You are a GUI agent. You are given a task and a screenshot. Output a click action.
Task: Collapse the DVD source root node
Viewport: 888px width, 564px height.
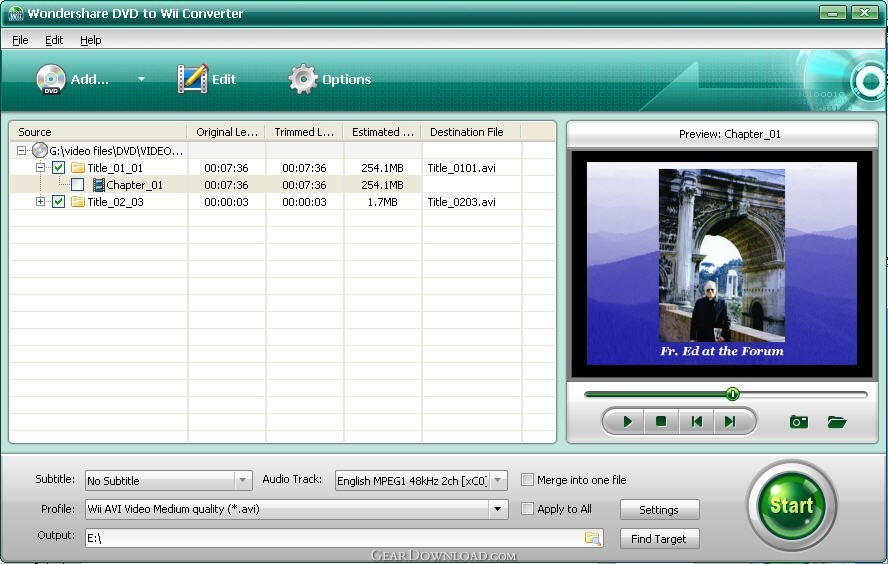(x=22, y=151)
